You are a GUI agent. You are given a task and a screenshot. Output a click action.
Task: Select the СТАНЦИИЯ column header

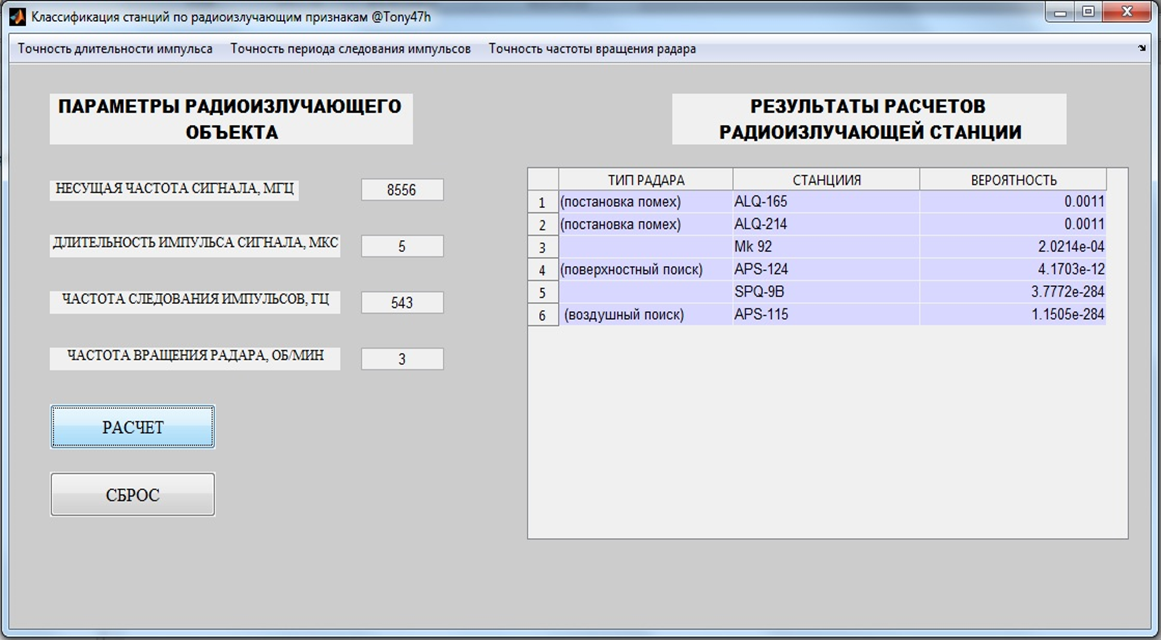point(826,179)
